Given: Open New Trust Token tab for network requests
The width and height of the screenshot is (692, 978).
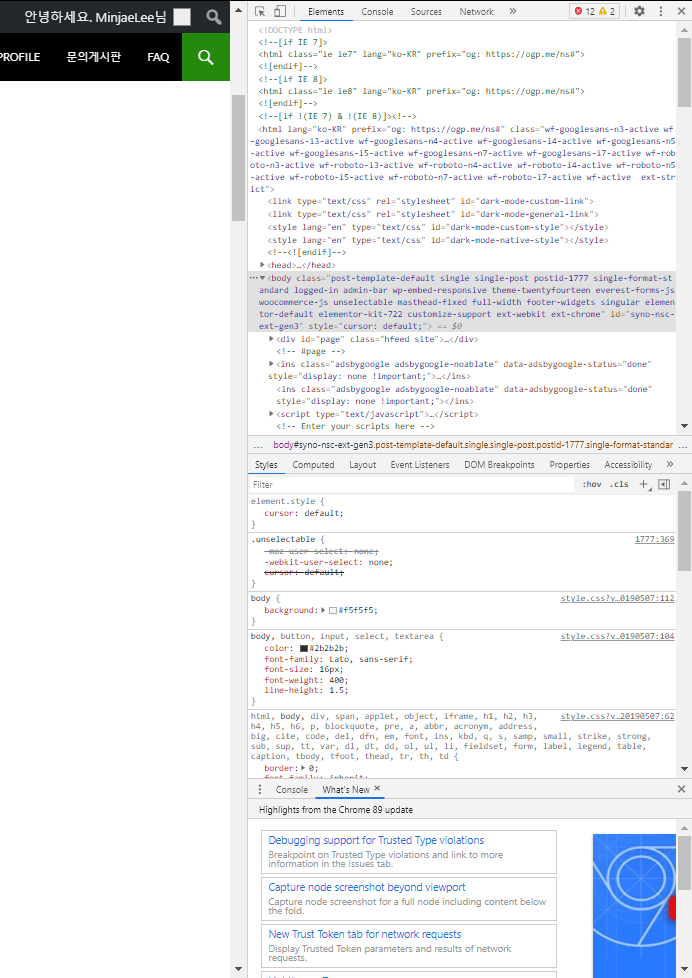Looking at the screenshot, I should [409, 946].
